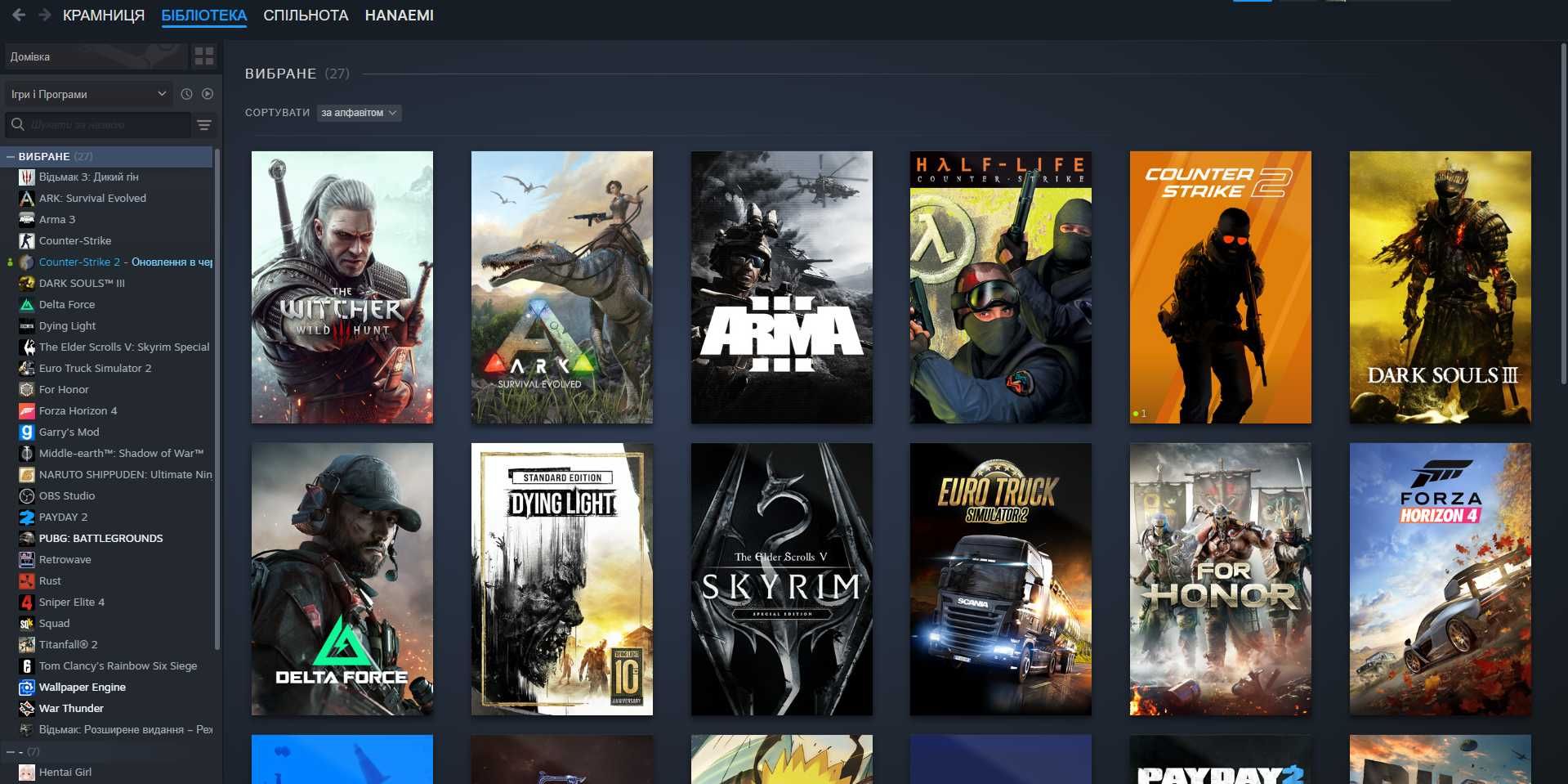
Task: Click the Wallpaper Engine sidebar icon
Action: 27,687
